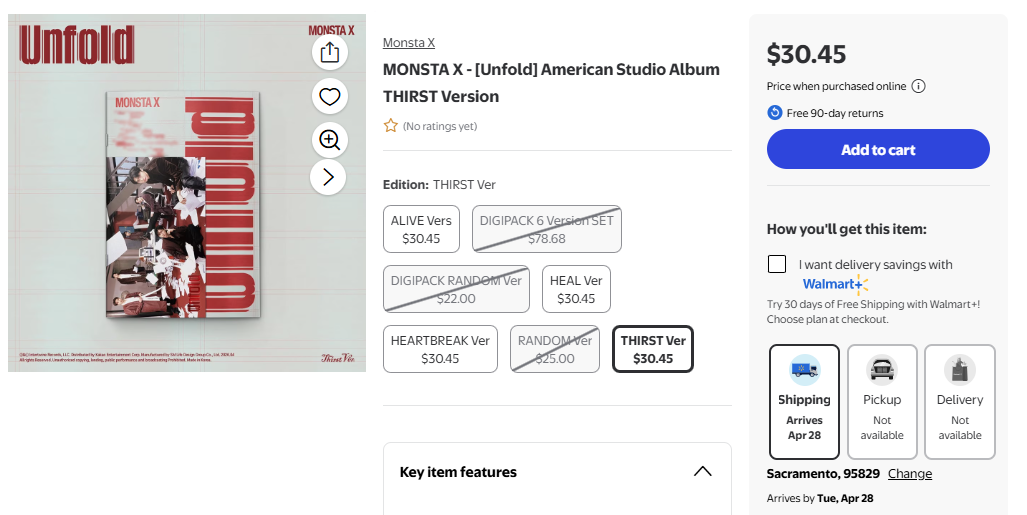Viewport: 1027px width, 515px height.
Task: Choose the HEAL Ver edition
Action: pyautogui.click(x=576, y=289)
